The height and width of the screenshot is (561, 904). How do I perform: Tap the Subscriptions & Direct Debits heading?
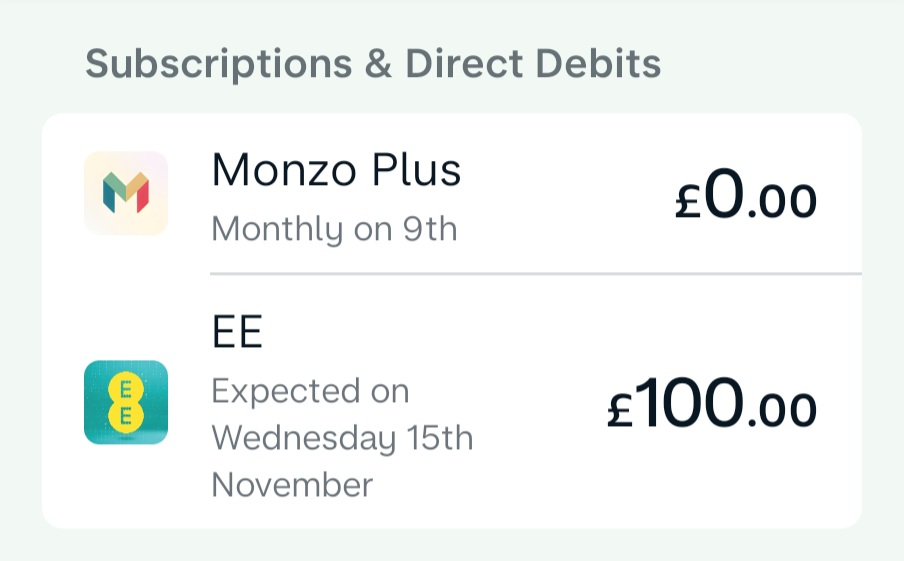point(373,63)
